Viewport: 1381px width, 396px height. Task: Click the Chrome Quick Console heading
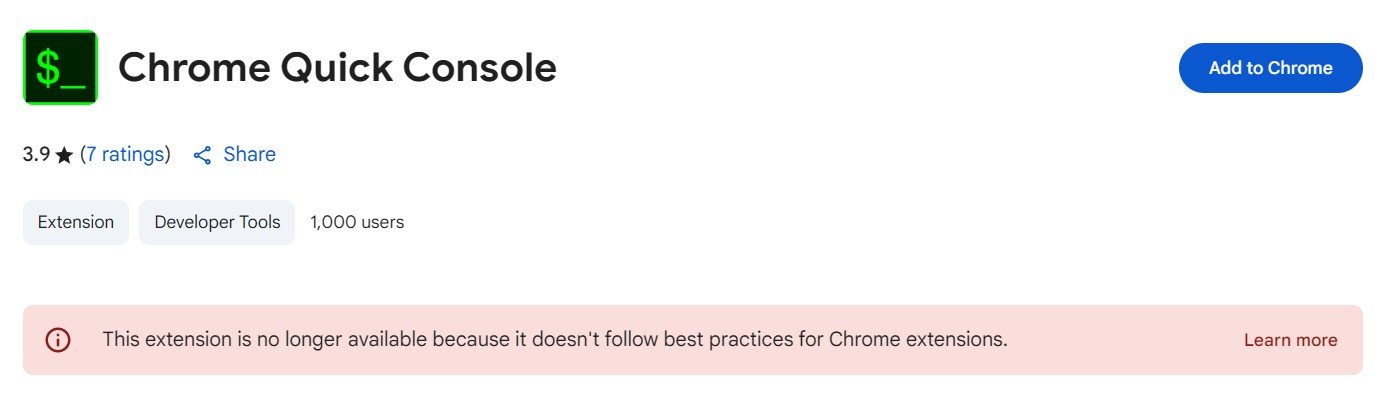click(x=337, y=68)
